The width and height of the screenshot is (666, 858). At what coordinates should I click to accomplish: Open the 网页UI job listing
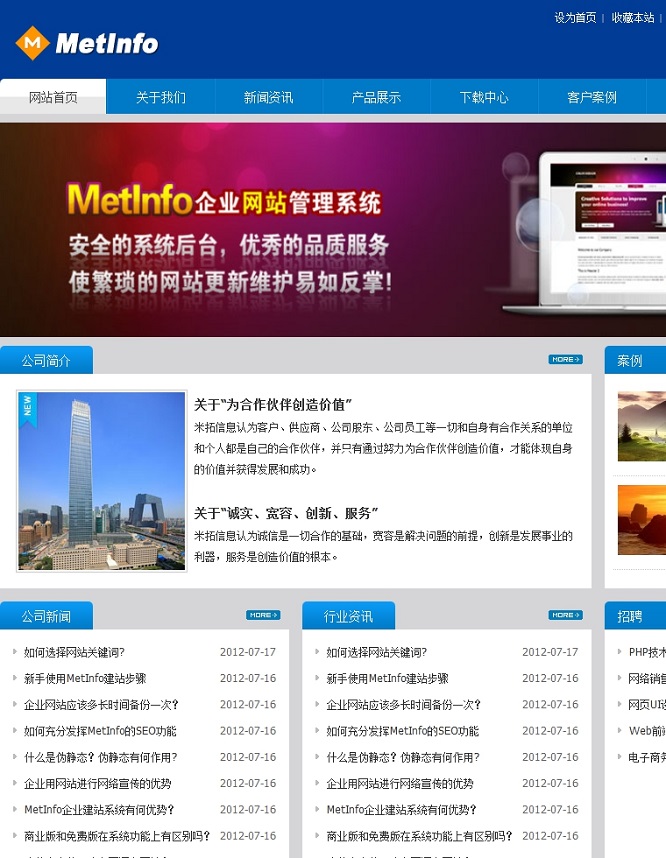coord(647,704)
